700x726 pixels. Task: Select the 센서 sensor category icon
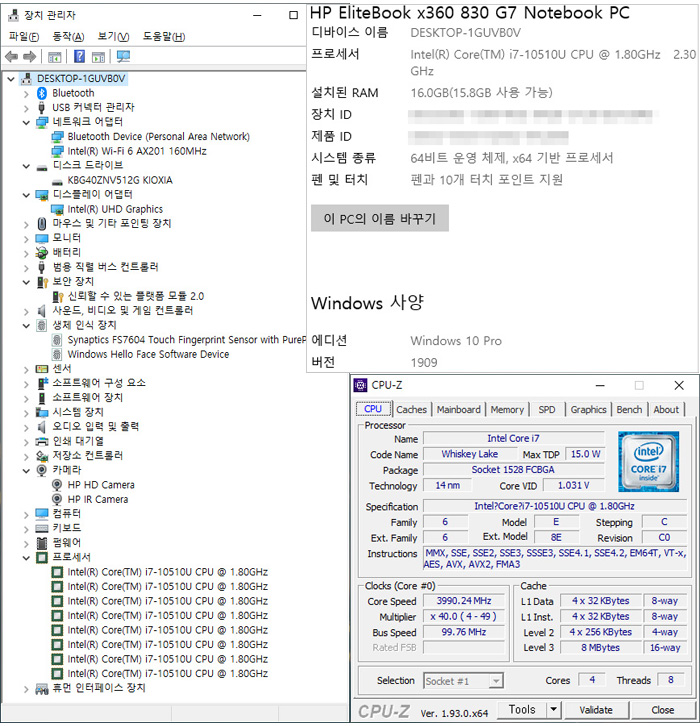pyautogui.click(x=42, y=369)
